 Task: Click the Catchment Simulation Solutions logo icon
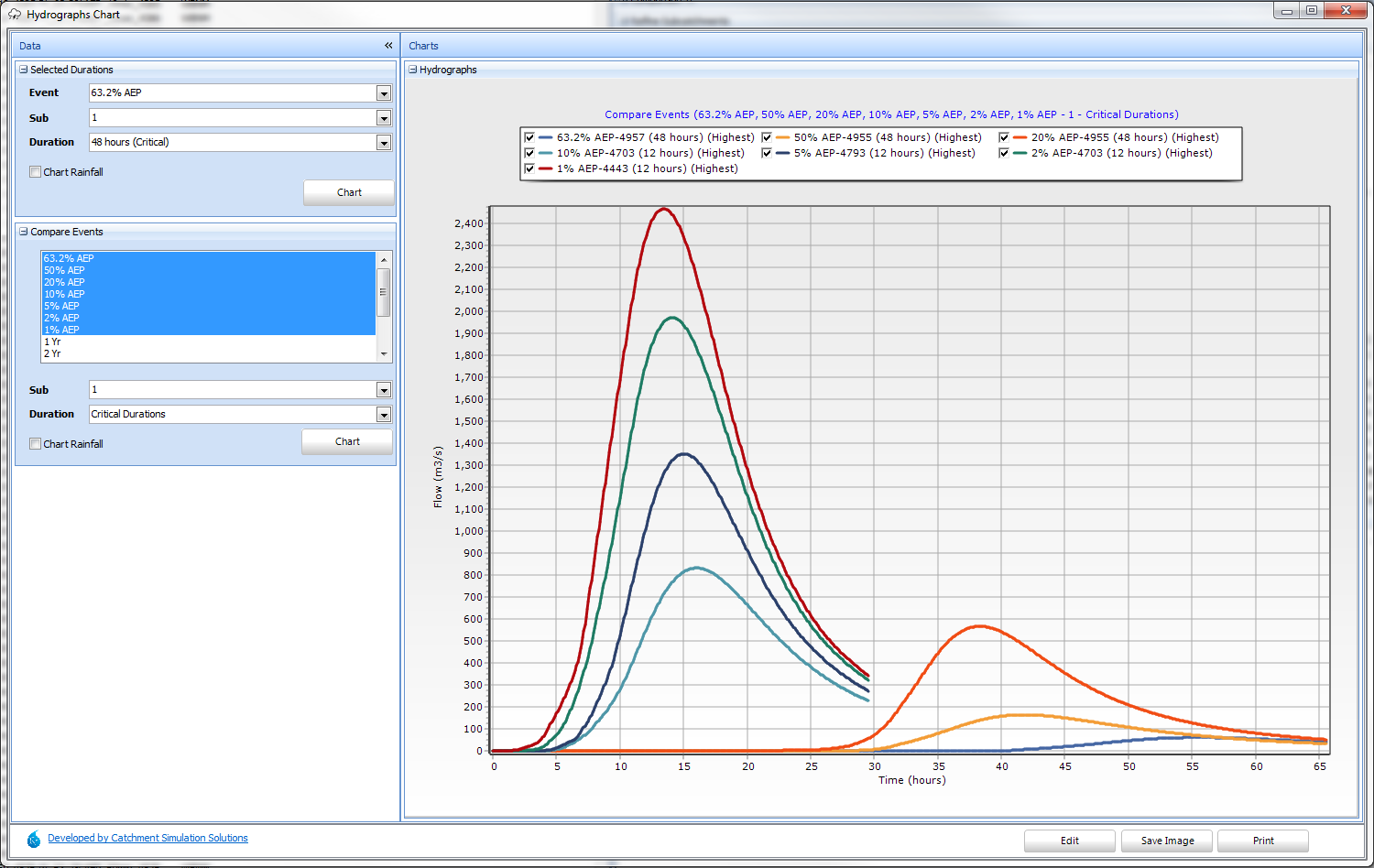click(x=34, y=839)
